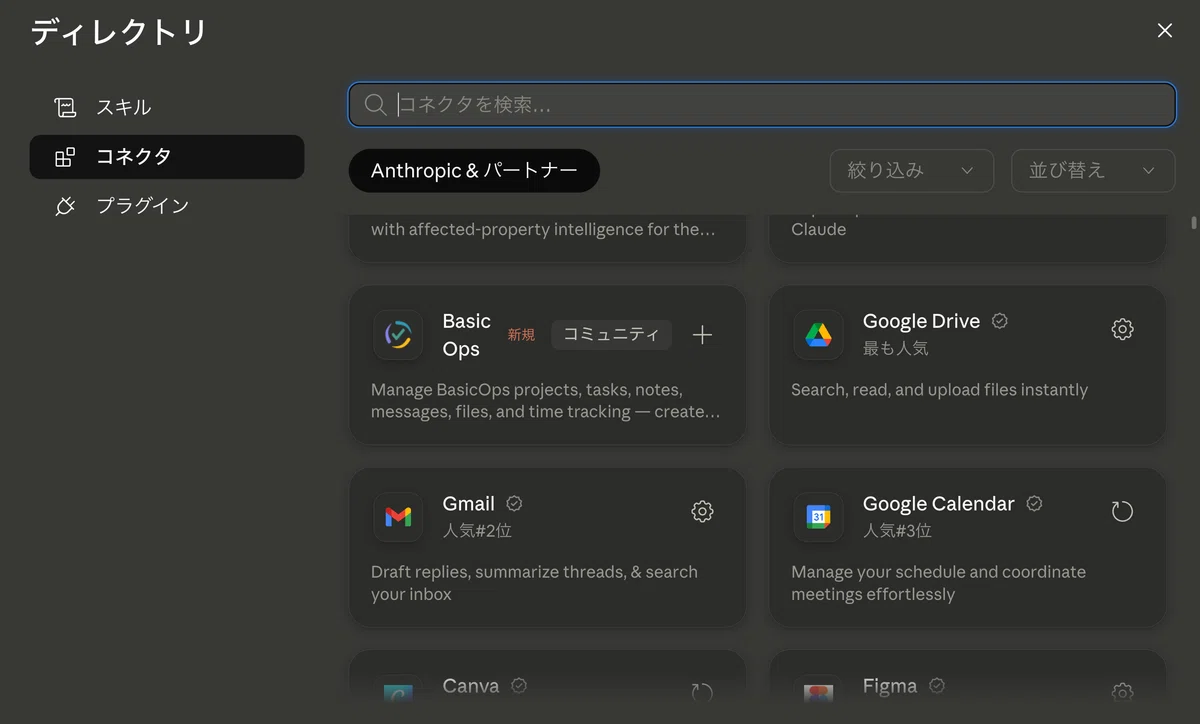Viewport: 1200px width, 724px height.
Task: Open Google Drive settings gear
Action: [1123, 329]
